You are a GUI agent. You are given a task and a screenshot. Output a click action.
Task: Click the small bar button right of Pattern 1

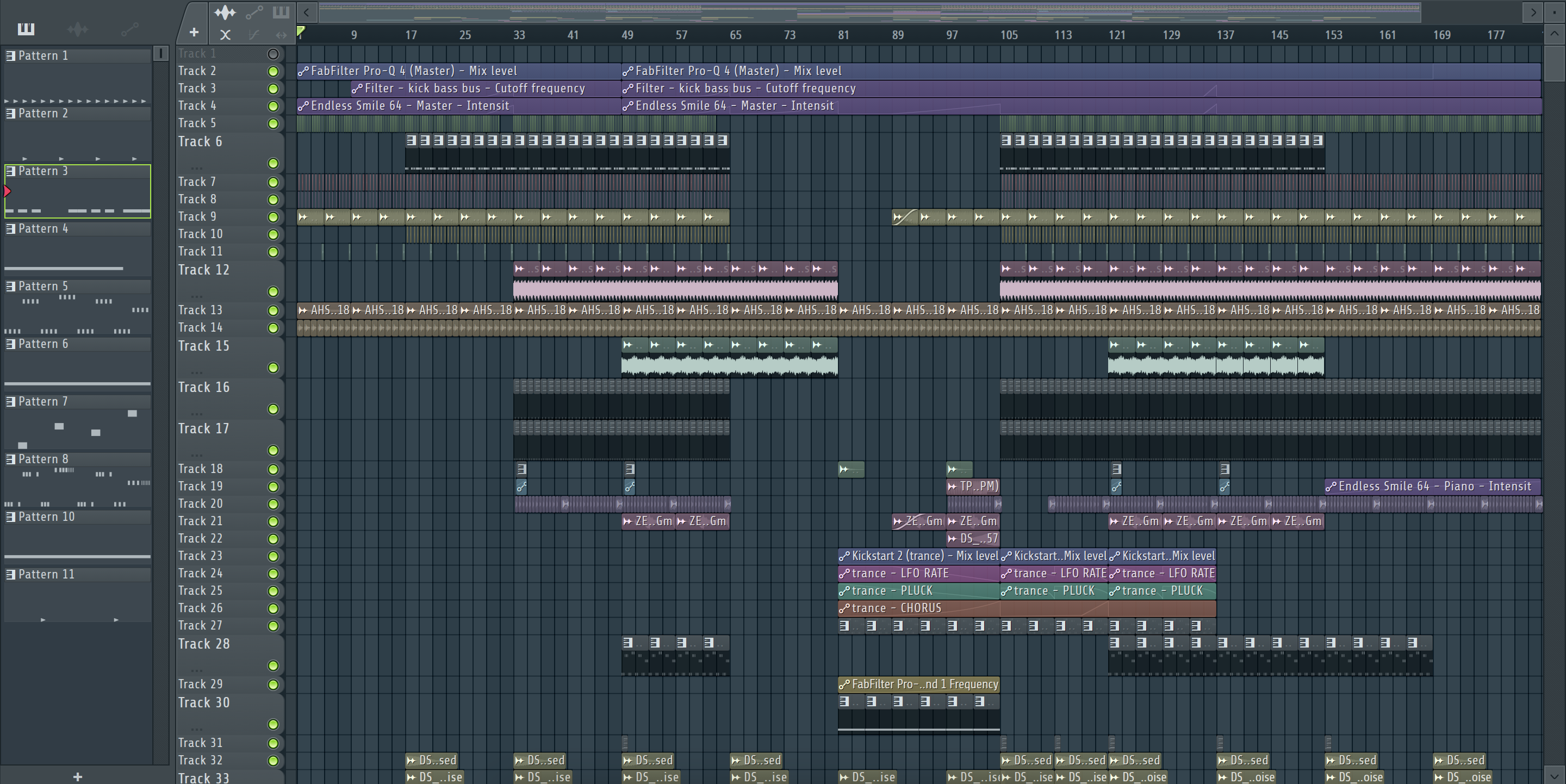[x=160, y=53]
